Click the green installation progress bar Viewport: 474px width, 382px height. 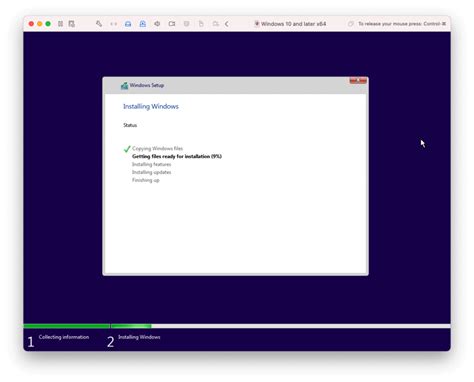[87, 326]
